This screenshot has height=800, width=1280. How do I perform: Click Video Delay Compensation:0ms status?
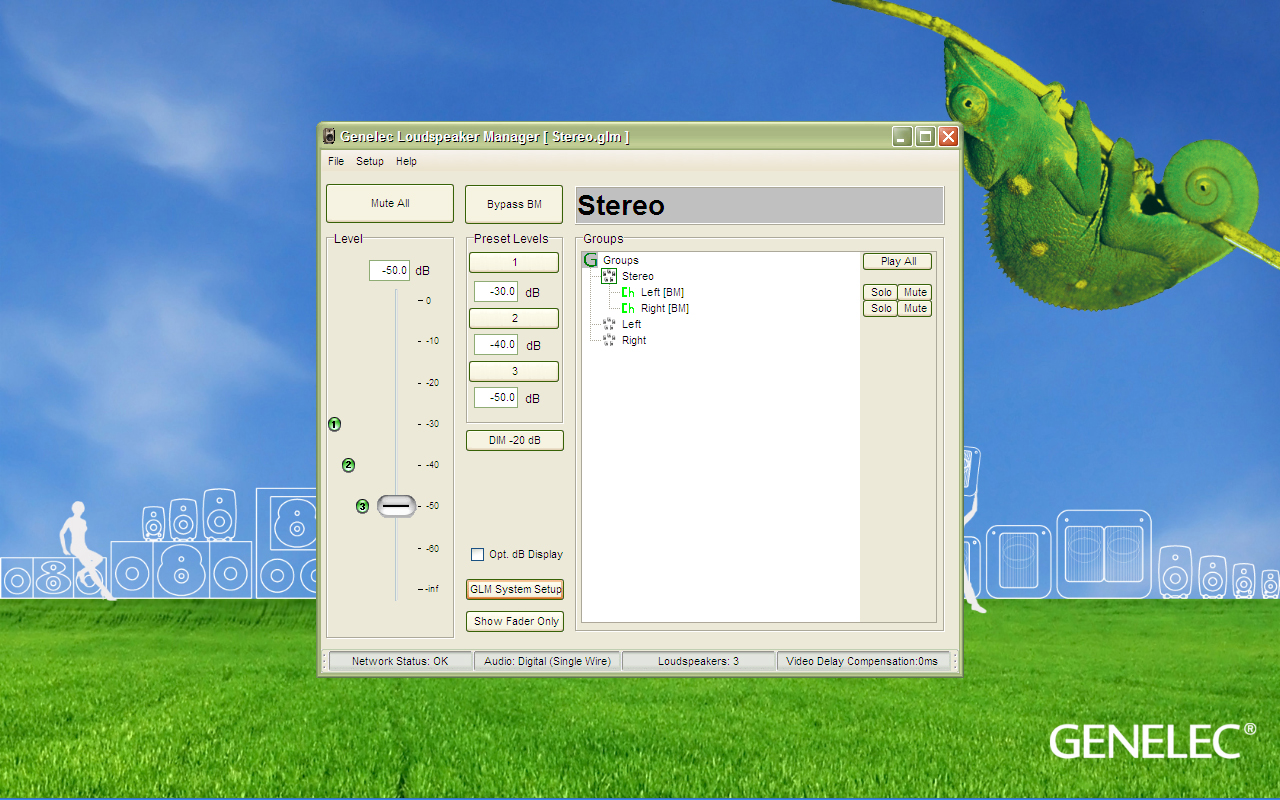click(862, 661)
